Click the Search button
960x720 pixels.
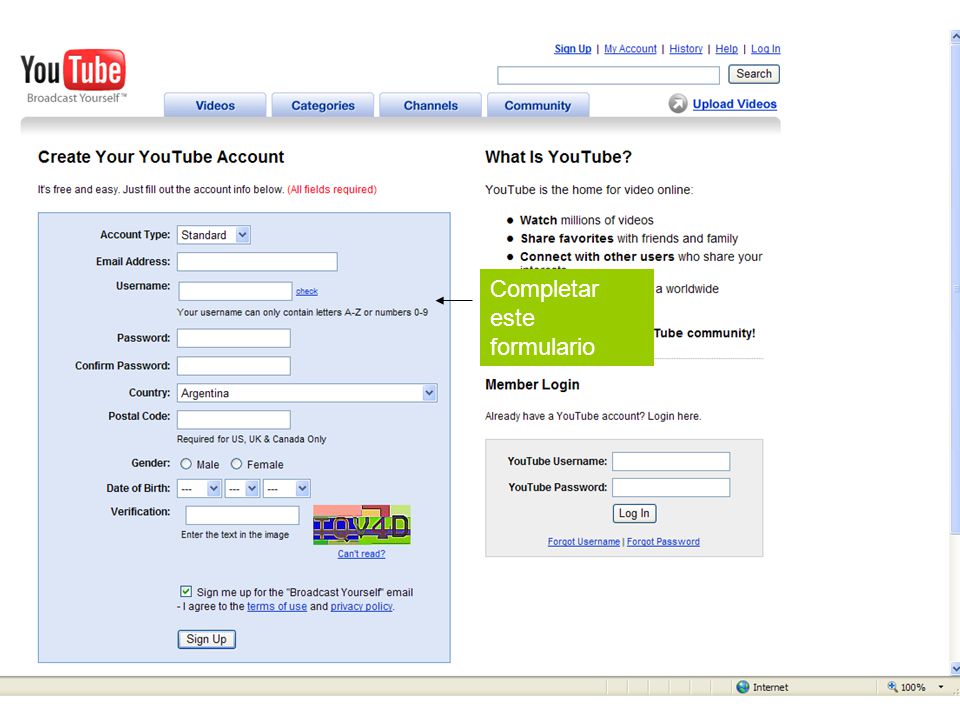pyautogui.click(x=754, y=74)
